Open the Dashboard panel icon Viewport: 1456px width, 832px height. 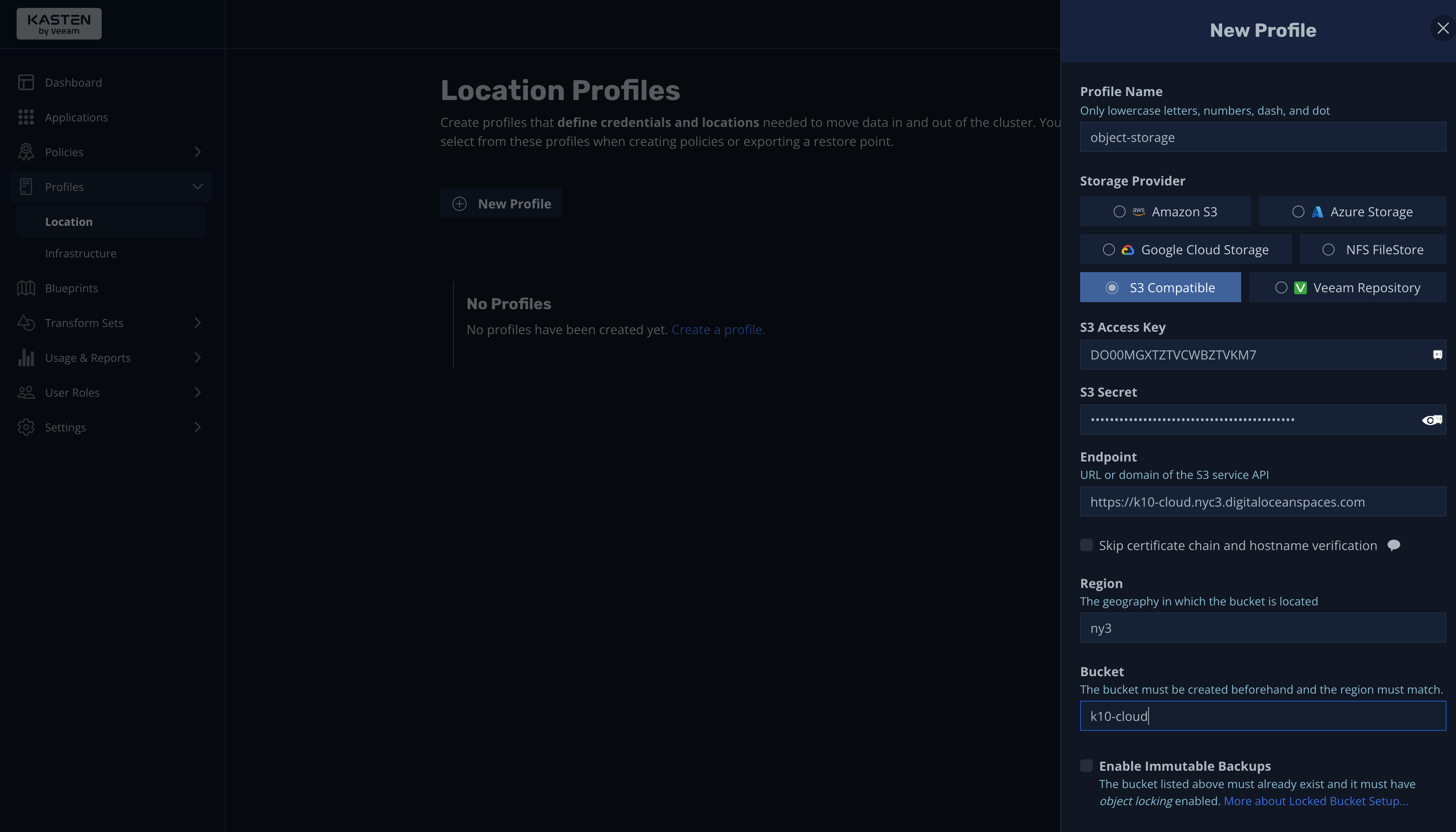click(26, 82)
